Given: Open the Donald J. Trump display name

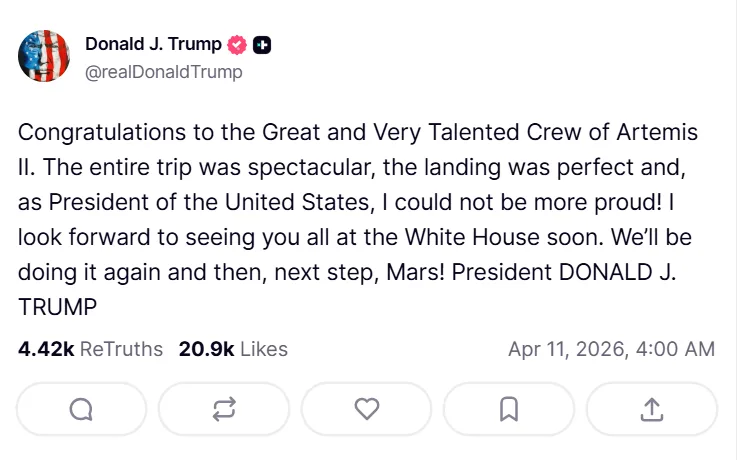Looking at the screenshot, I should pos(153,44).
